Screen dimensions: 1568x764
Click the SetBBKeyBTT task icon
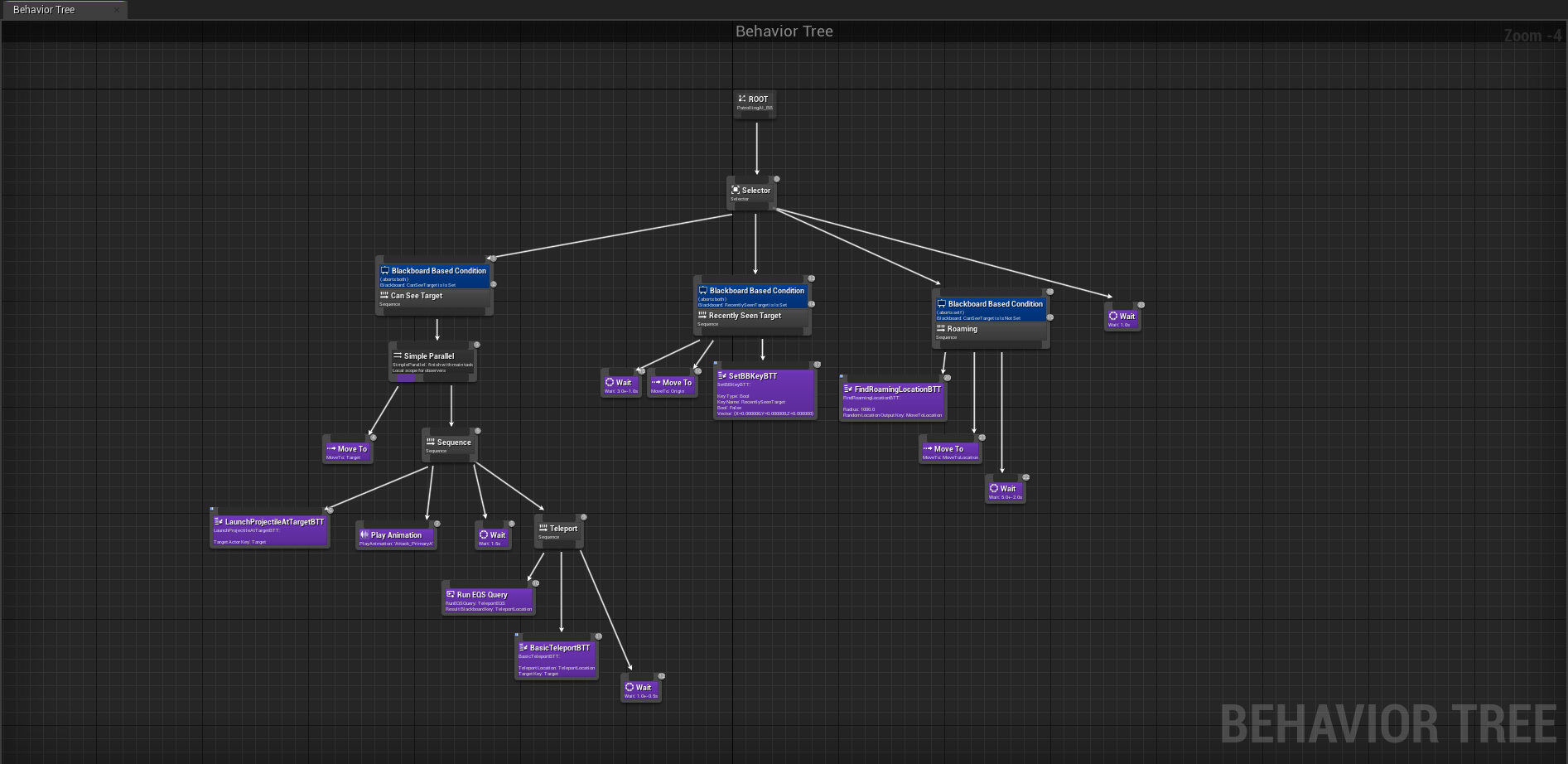(722, 375)
